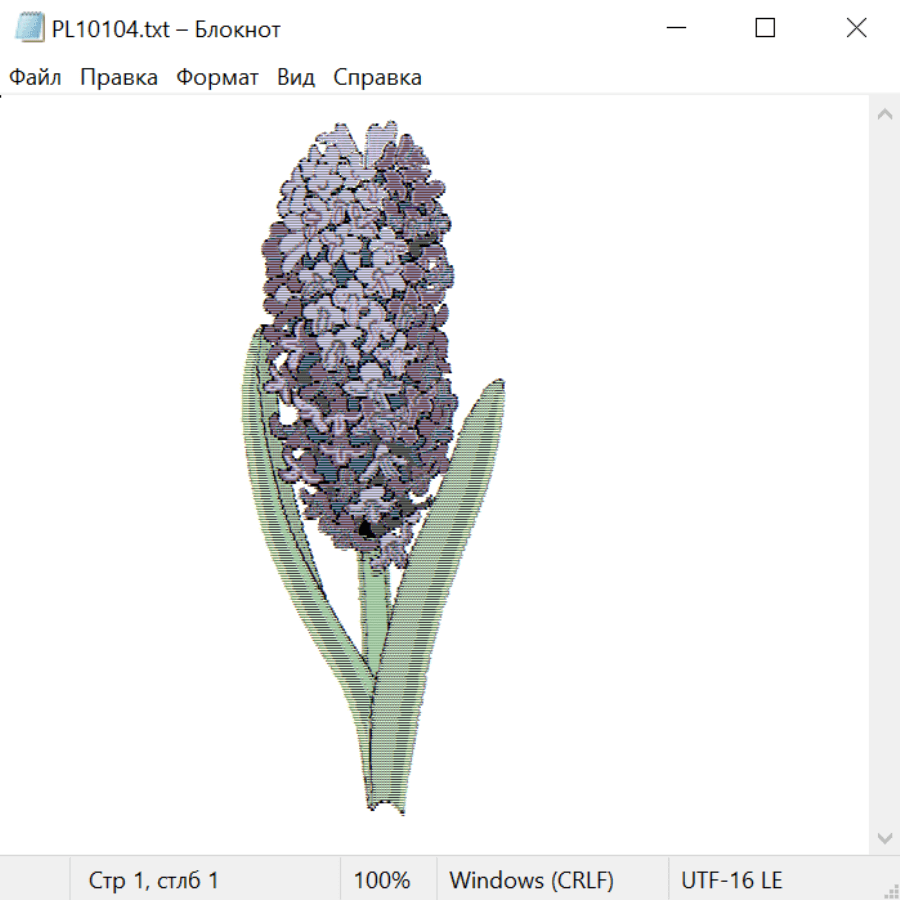Click the 100% zoom indicator
This screenshot has height=900, width=900.
click(382, 880)
